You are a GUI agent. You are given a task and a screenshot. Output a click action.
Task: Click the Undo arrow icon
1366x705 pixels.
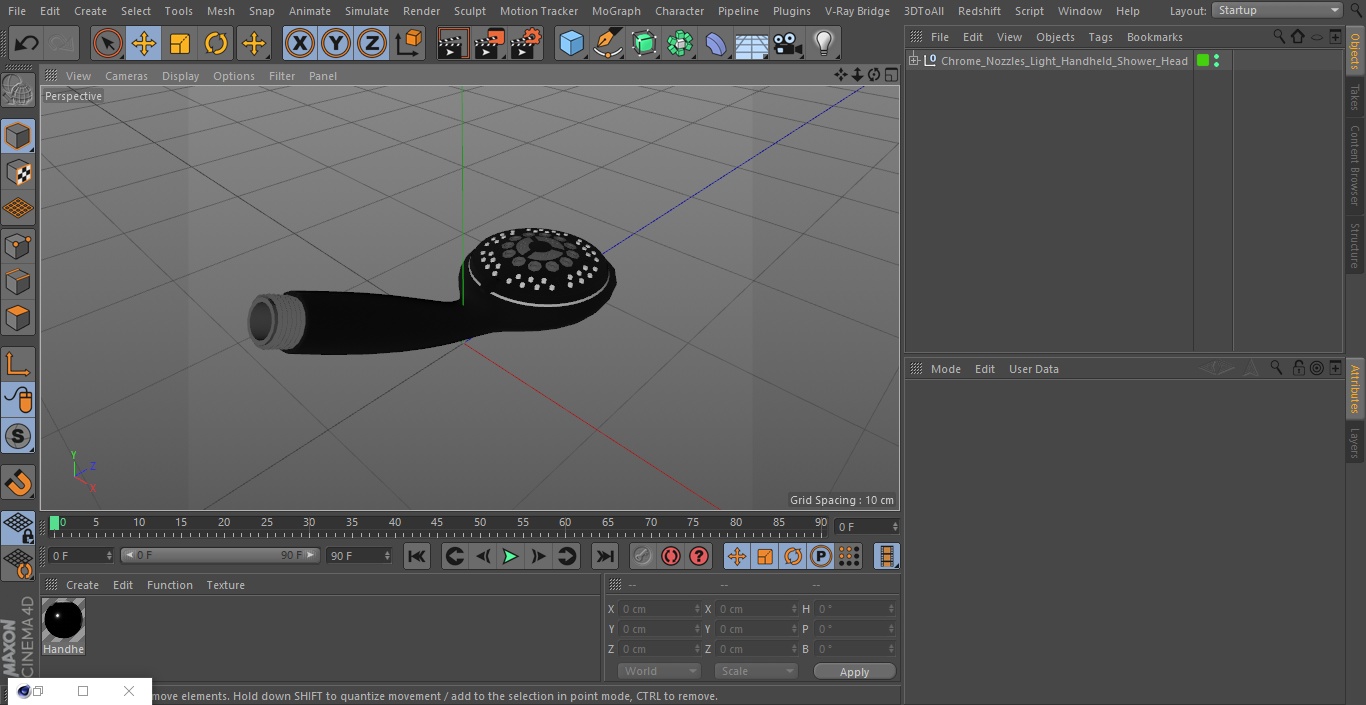pos(27,43)
